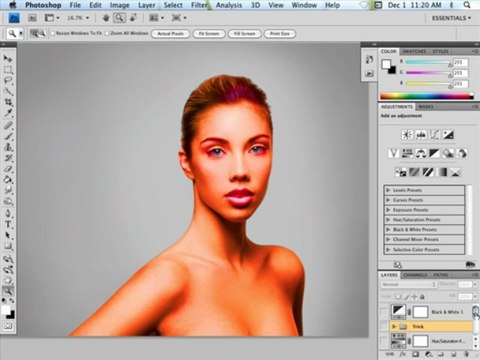Click the add layer mask icon
The width and height of the screenshot is (480, 360).
tap(415, 354)
